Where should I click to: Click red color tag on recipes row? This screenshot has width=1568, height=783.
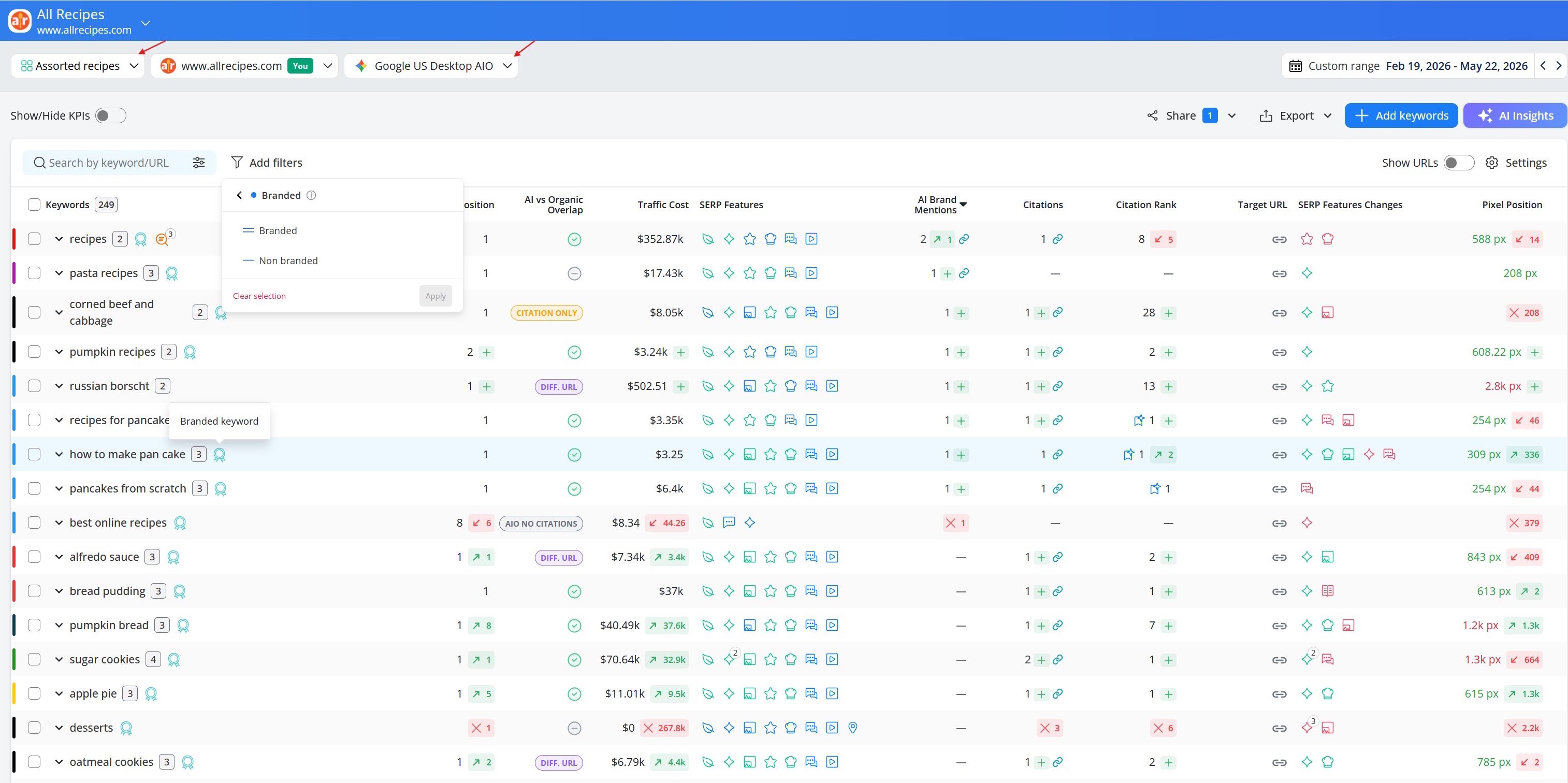point(14,239)
